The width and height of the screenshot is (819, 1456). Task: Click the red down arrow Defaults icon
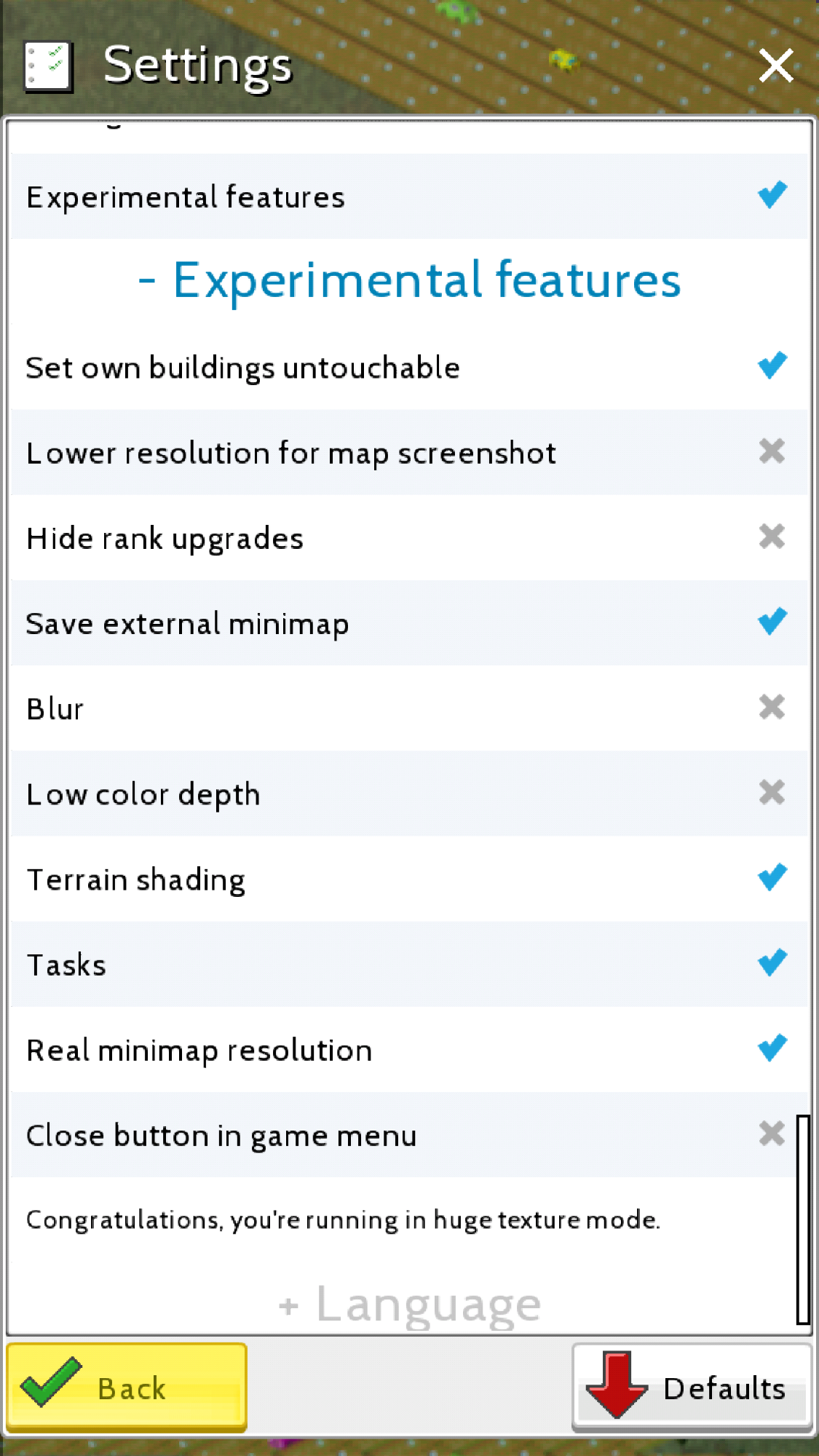pos(617,1385)
